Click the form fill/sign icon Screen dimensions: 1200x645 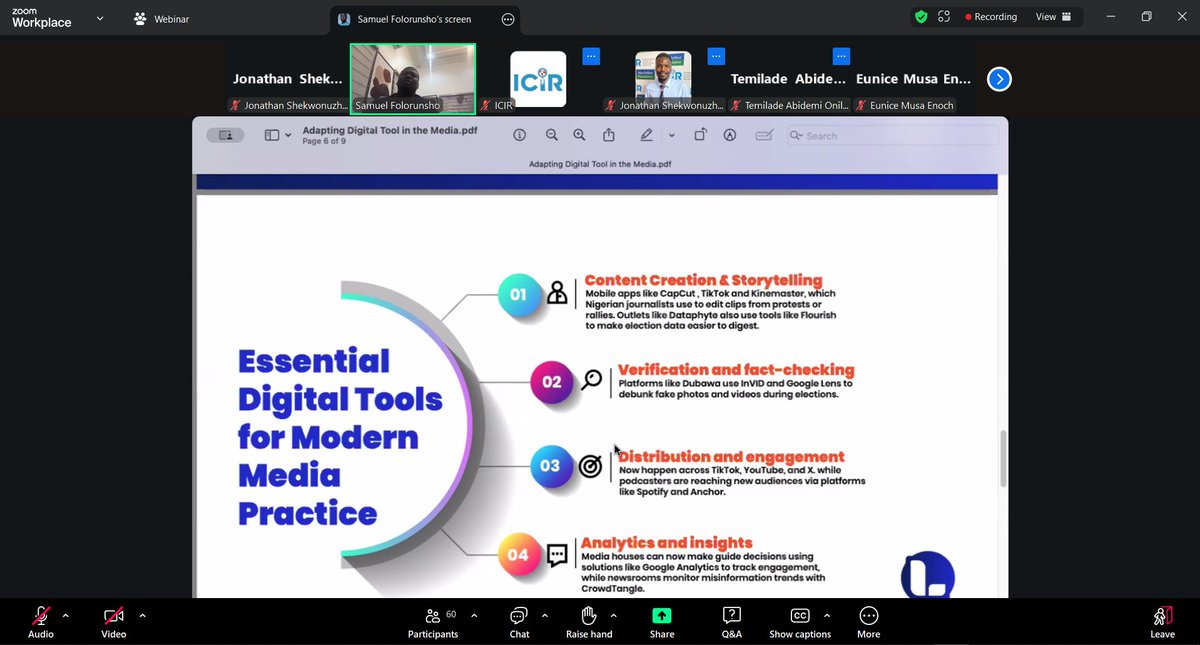click(x=764, y=135)
